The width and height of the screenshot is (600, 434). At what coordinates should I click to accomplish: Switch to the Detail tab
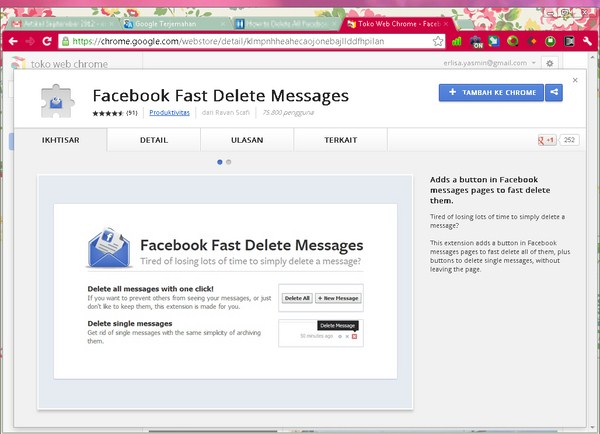point(154,140)
